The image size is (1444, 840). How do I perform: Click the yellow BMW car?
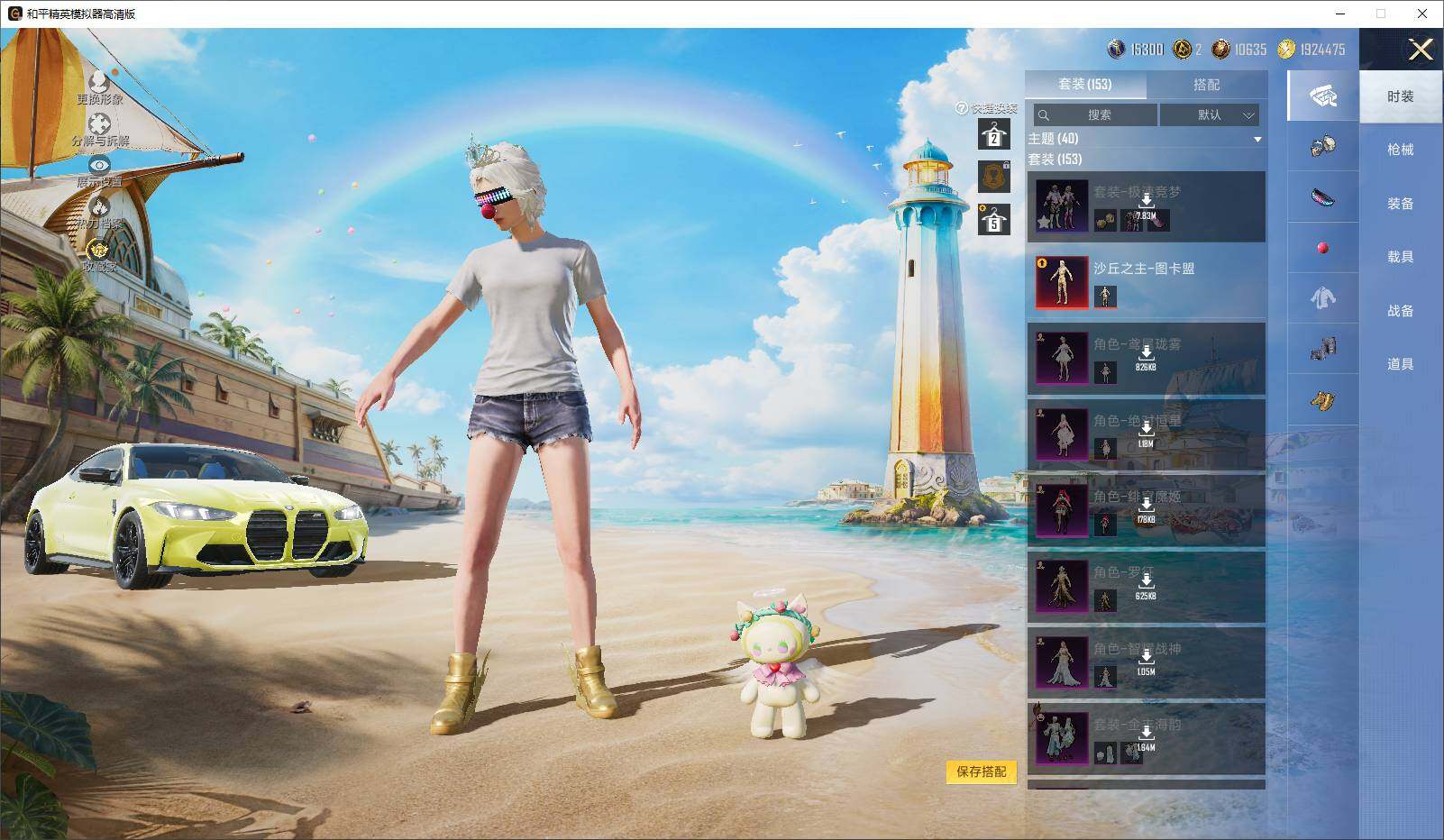tap(196, 516)
